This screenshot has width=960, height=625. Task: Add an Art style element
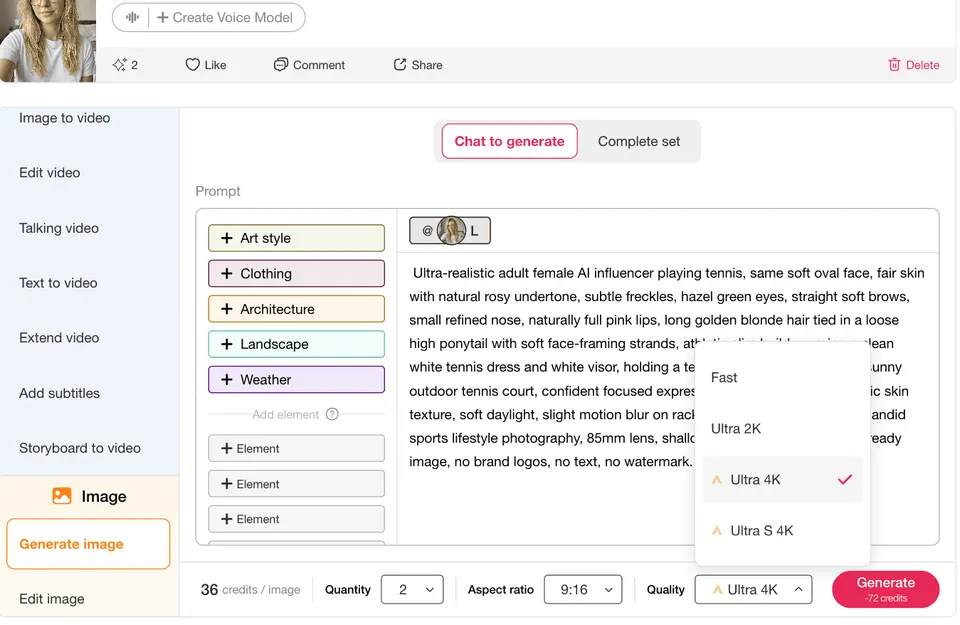[x=296, y=238]
